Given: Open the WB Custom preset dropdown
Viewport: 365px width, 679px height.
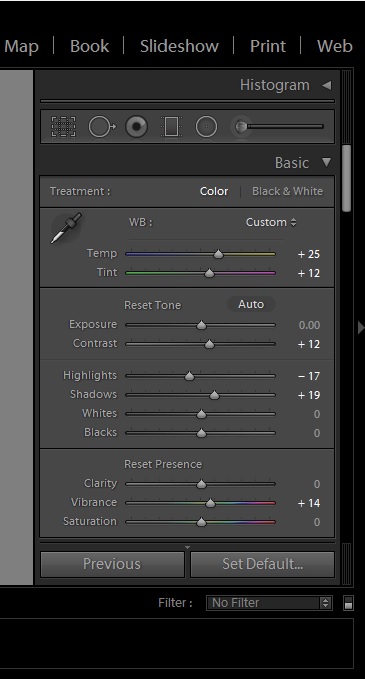Looking at the screenshot, I should pos(271,222).
